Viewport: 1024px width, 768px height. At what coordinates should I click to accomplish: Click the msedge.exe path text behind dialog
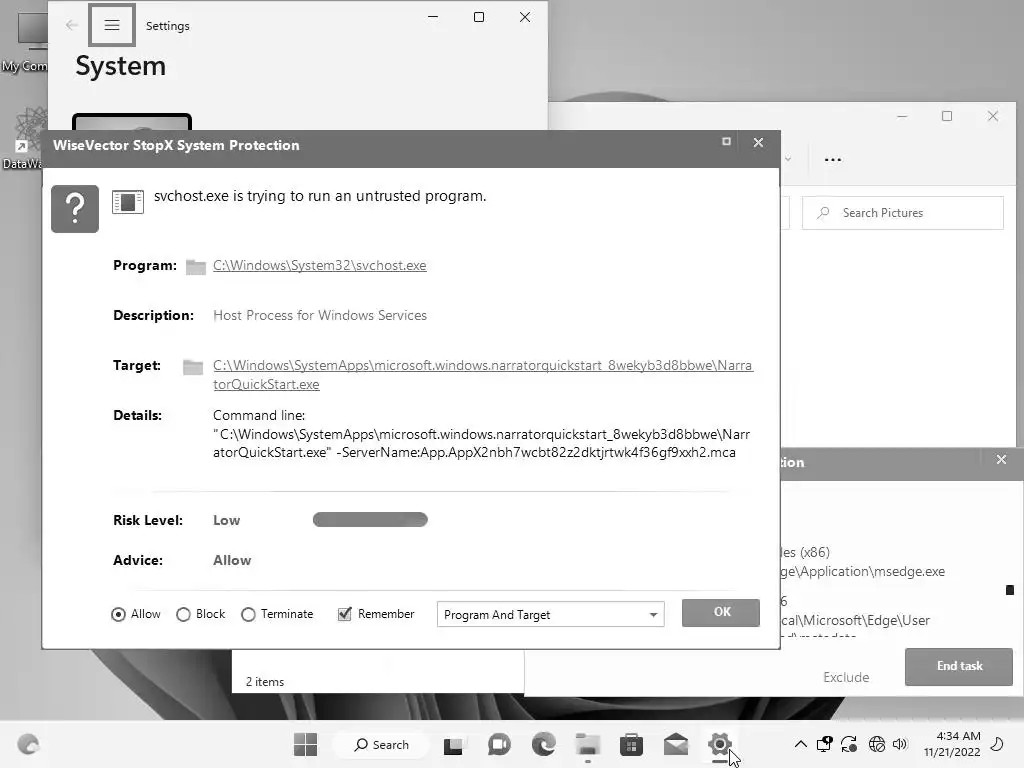click(x=863, y=571)
